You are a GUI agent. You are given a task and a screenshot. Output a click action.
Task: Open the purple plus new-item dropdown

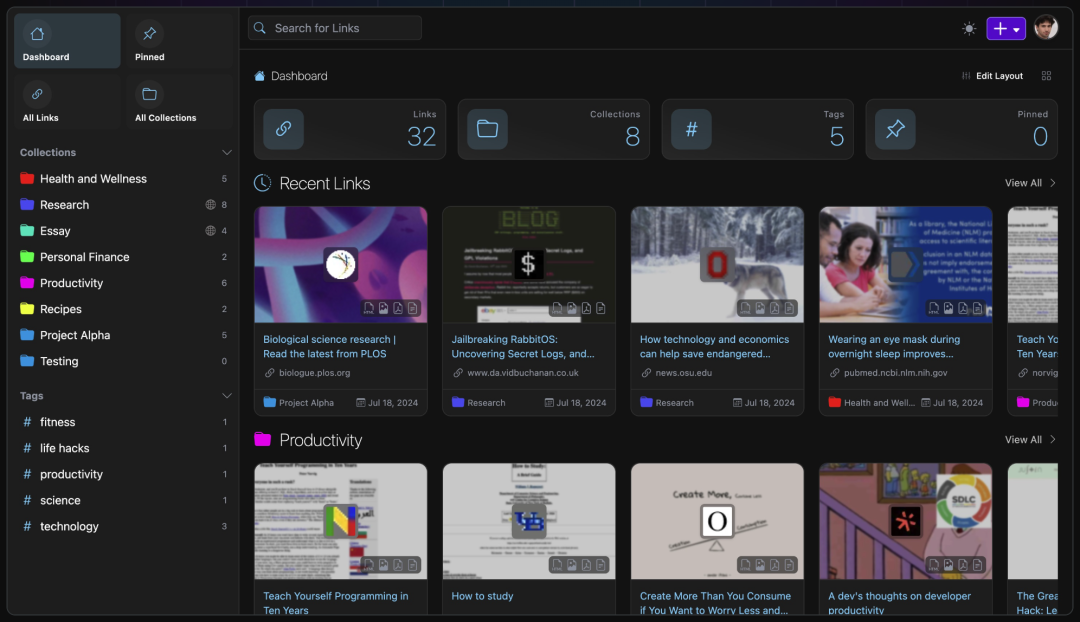pos(1005,29)
